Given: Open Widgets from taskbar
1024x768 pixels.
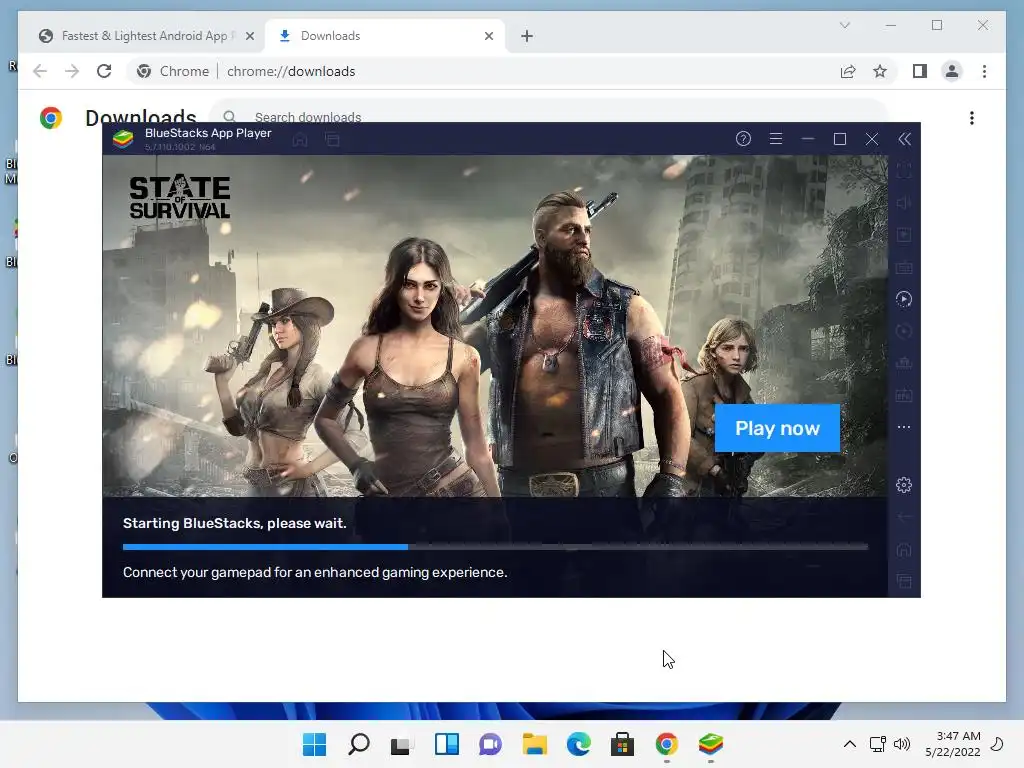Looking at the screenshot, I should tap(447, 744).
